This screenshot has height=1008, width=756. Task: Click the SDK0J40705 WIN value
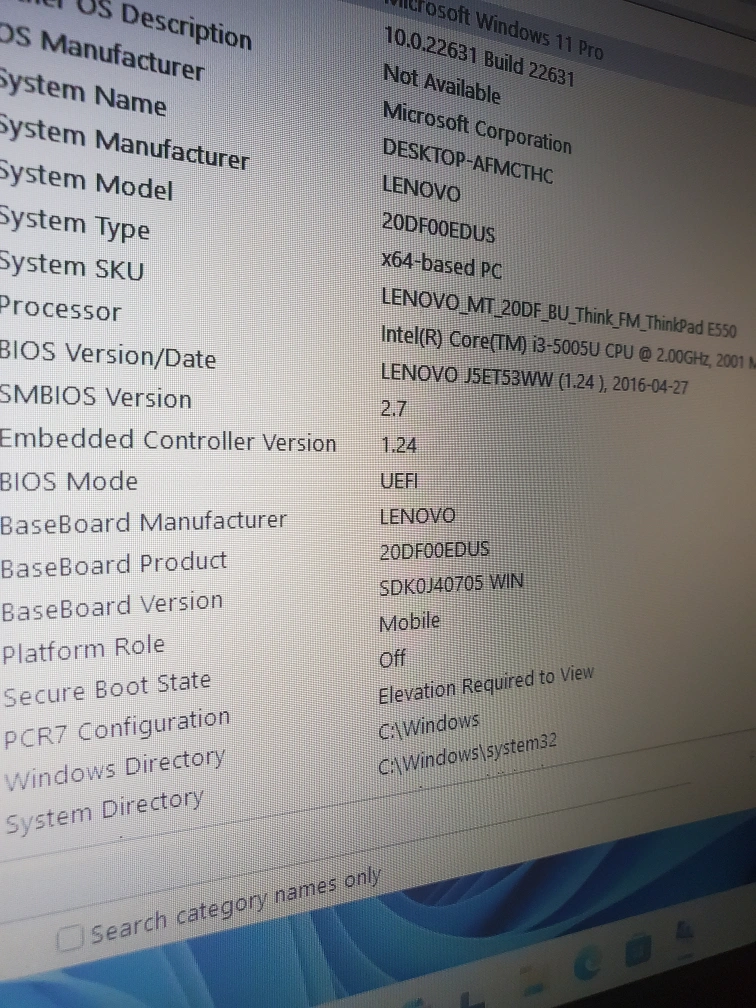pos(451,584)
